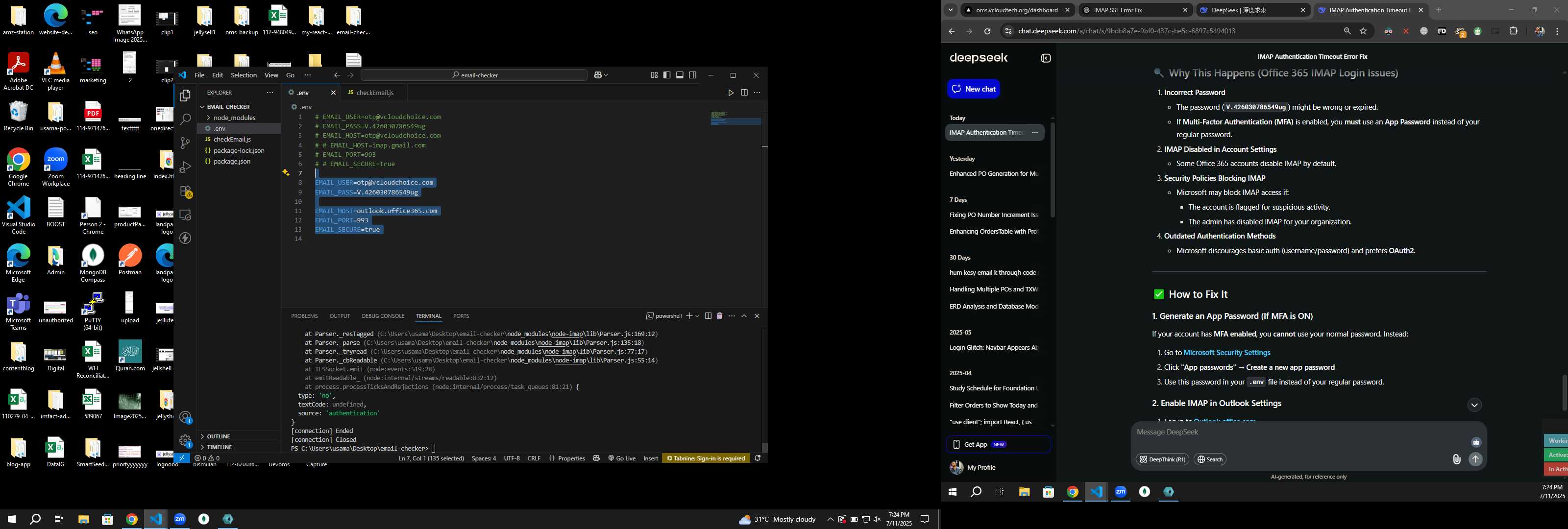Screen dimensions: 1568x529
Task: Open new terminal launch profile dropdown
Action: tap(697, 316)
